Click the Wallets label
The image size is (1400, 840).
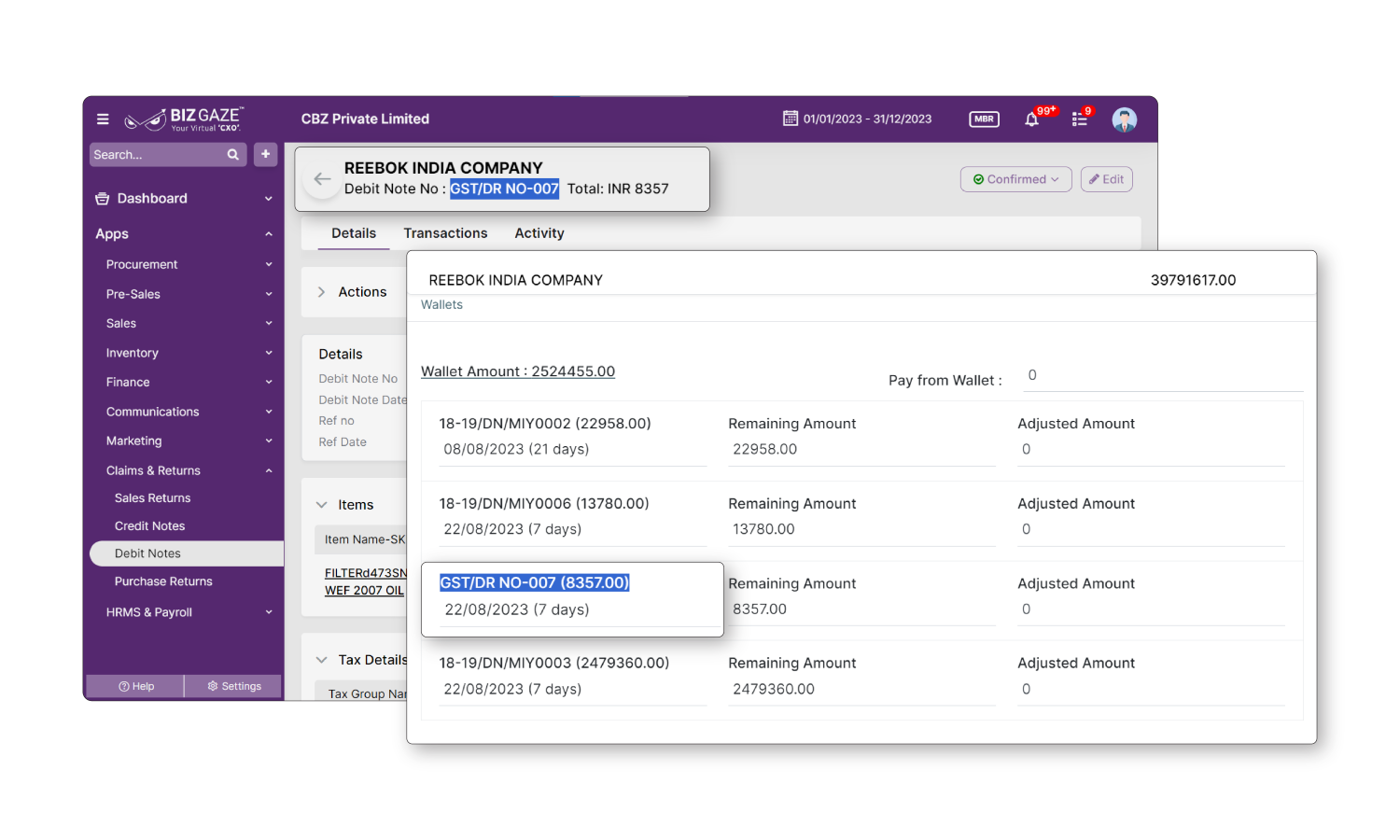pyautogui.click(x=441, y=305)
